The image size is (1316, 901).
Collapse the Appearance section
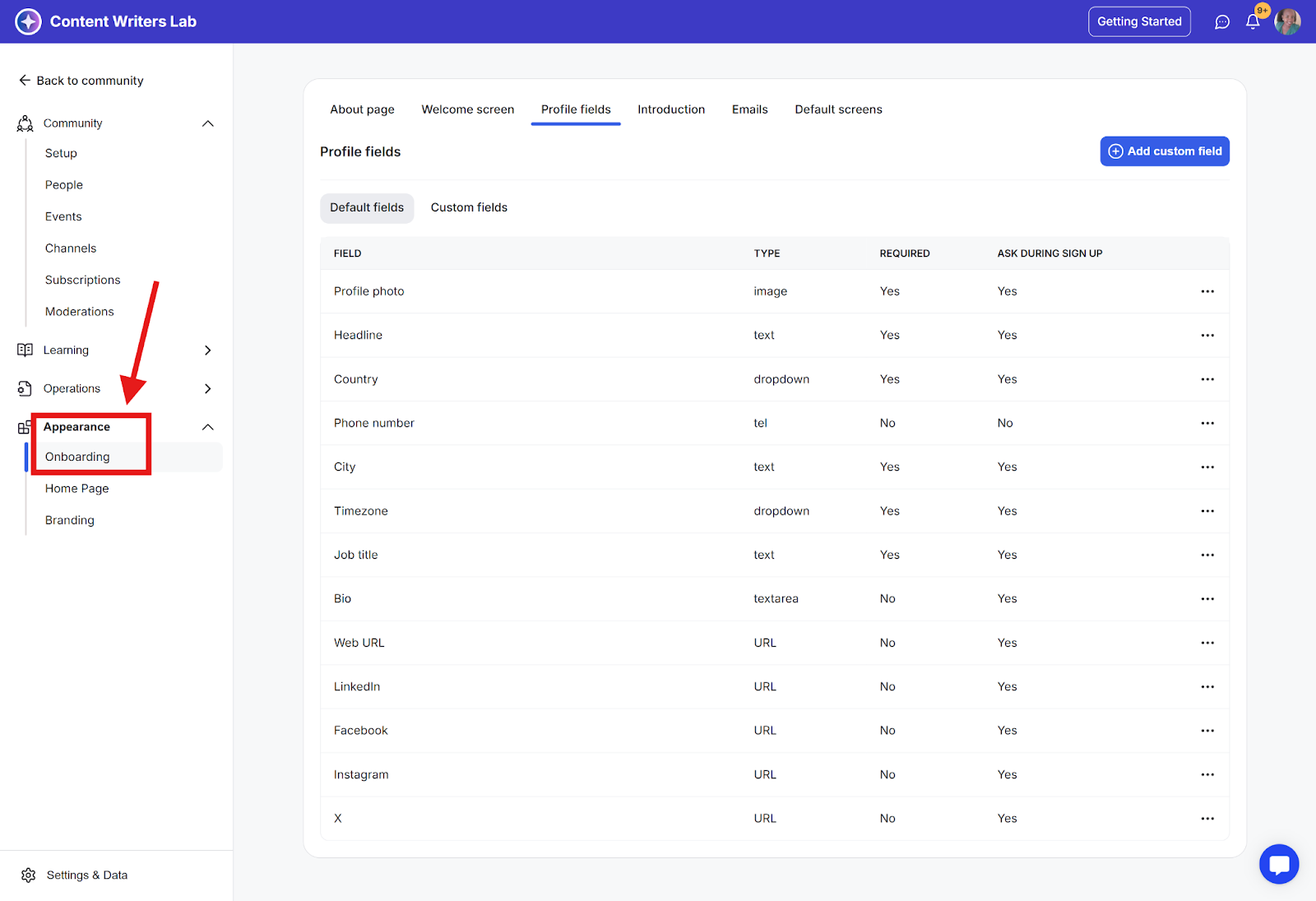(208, 427)
